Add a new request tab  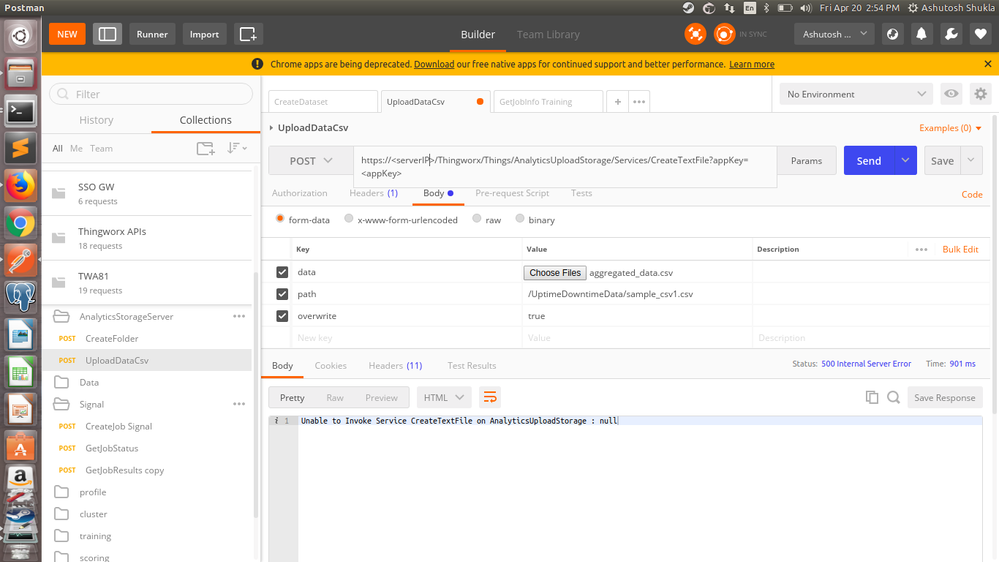617,102
